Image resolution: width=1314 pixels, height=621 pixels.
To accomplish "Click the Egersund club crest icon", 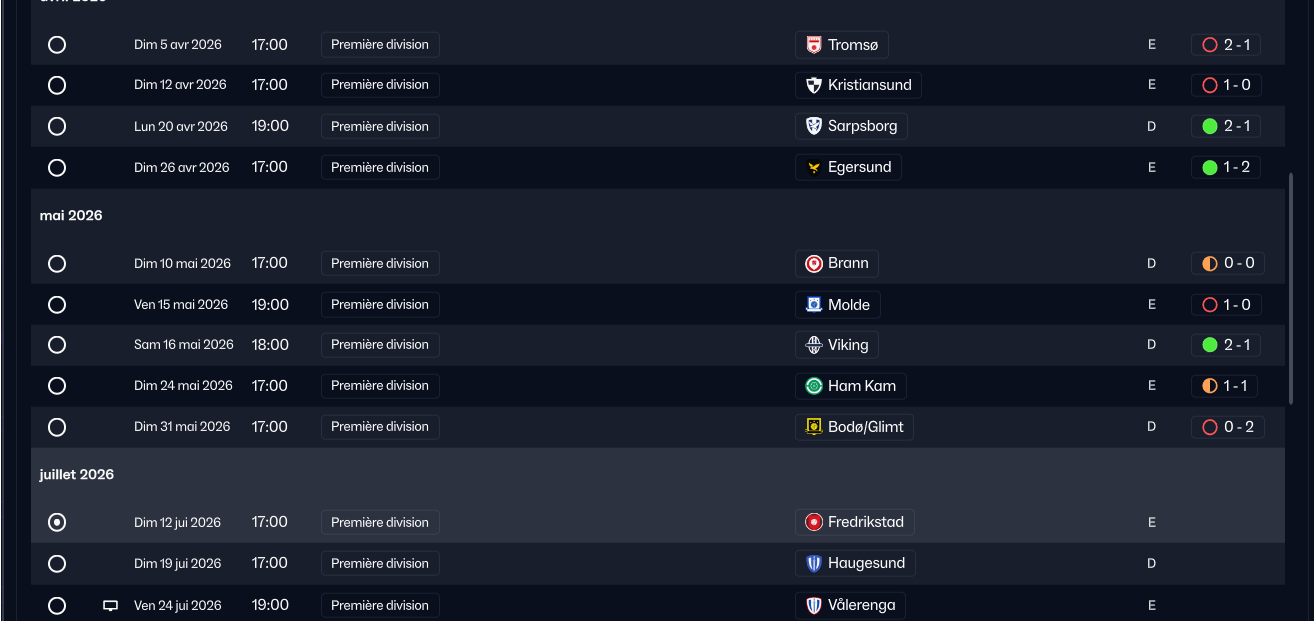I will click(x=814, y=167).
